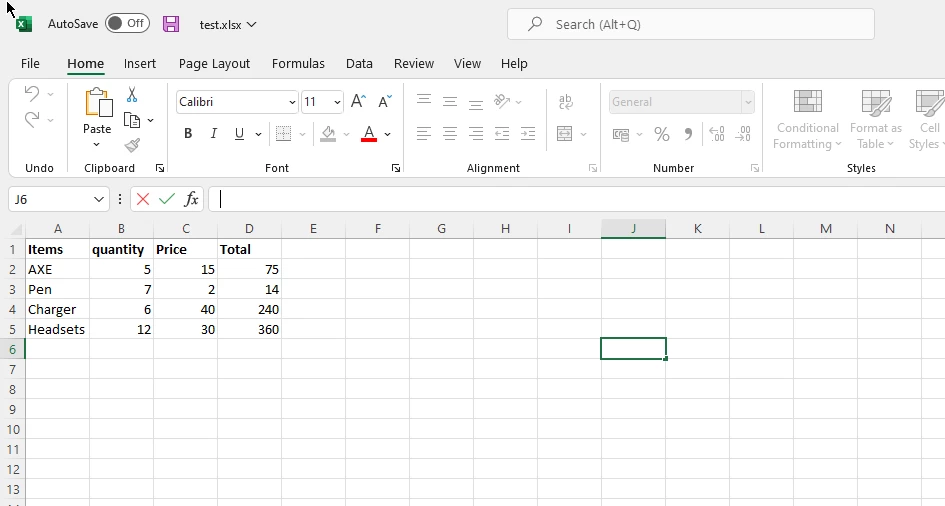The width and height of the screenshot is (945, 506).
Task: Click the Cut scissors icon
Action: 132,95
